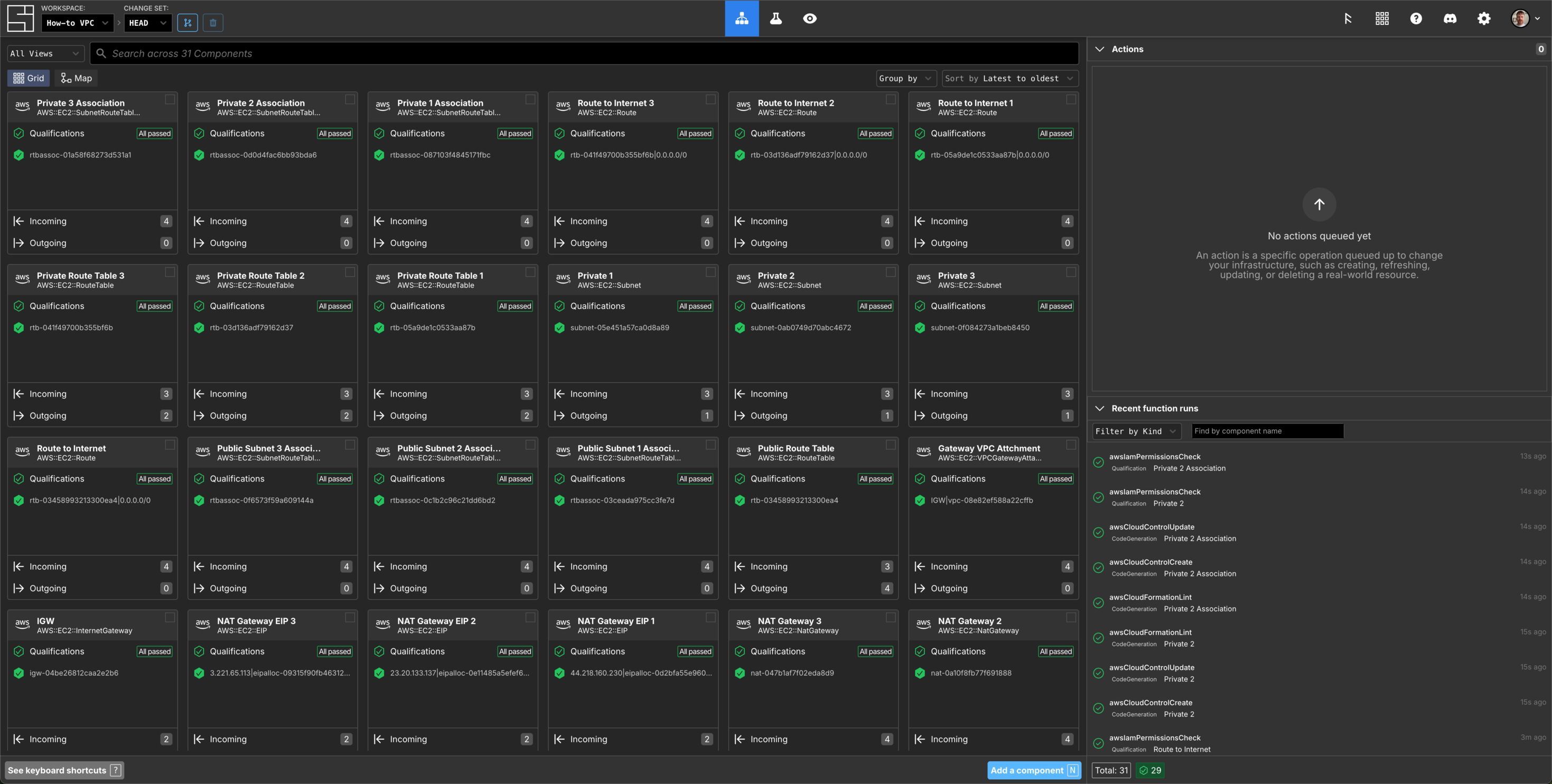Click the create change set icon

[x=188, y=23]
